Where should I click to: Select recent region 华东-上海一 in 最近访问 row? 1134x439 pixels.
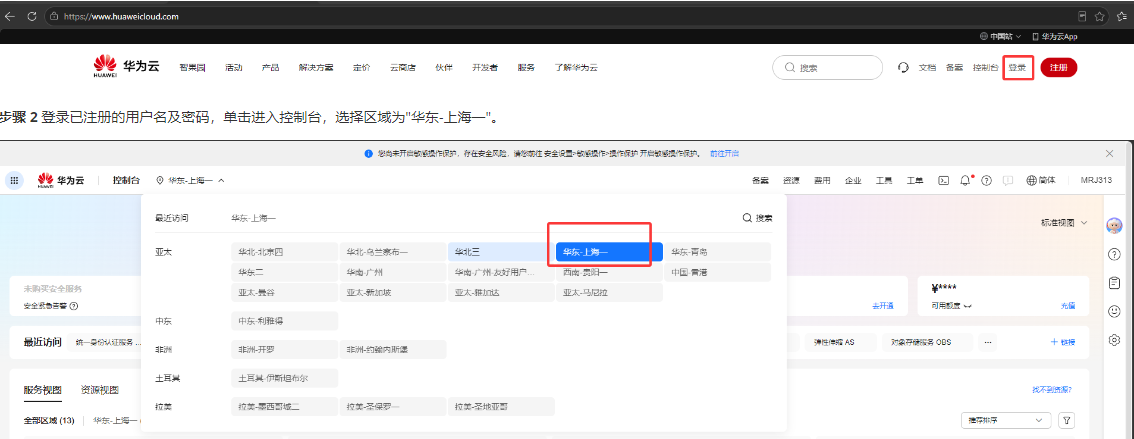tap(254, 218)
